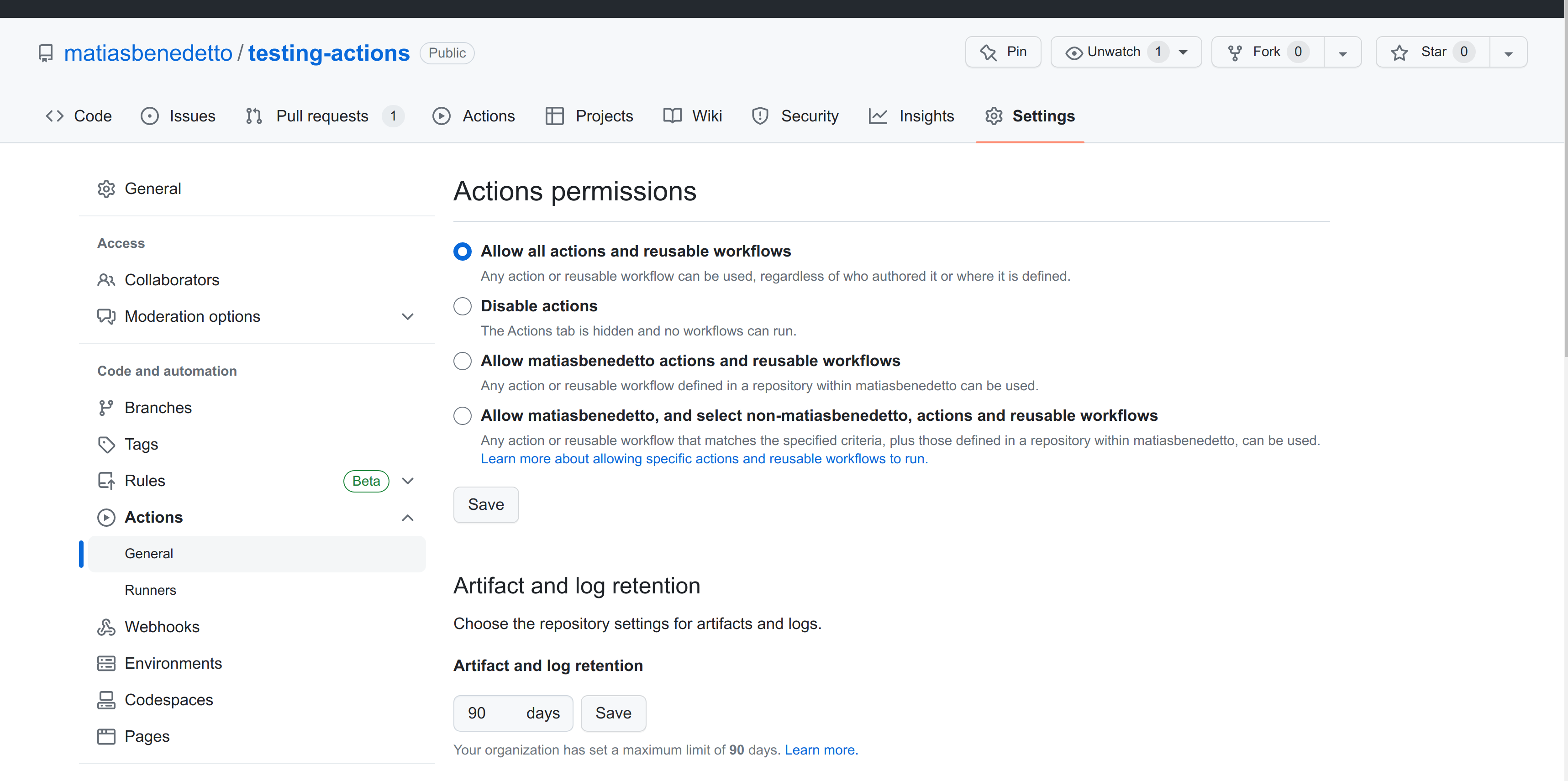1568x781 pixels.
Task: Click the Beta badge beside Rules
Action: coord(366,481)
